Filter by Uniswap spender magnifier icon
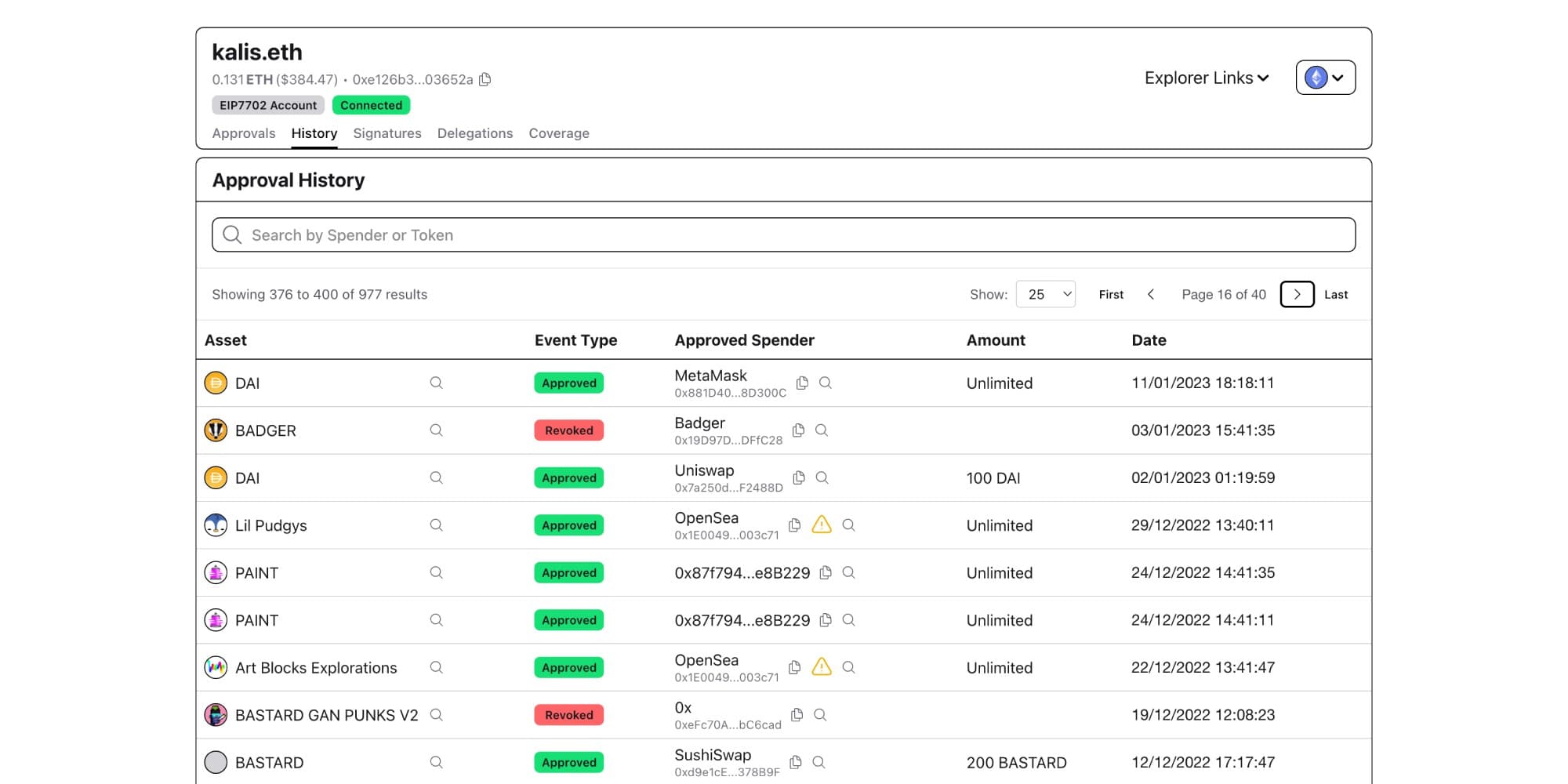Viewport: 1568px width, 784px height. click(x=822, y=477)
